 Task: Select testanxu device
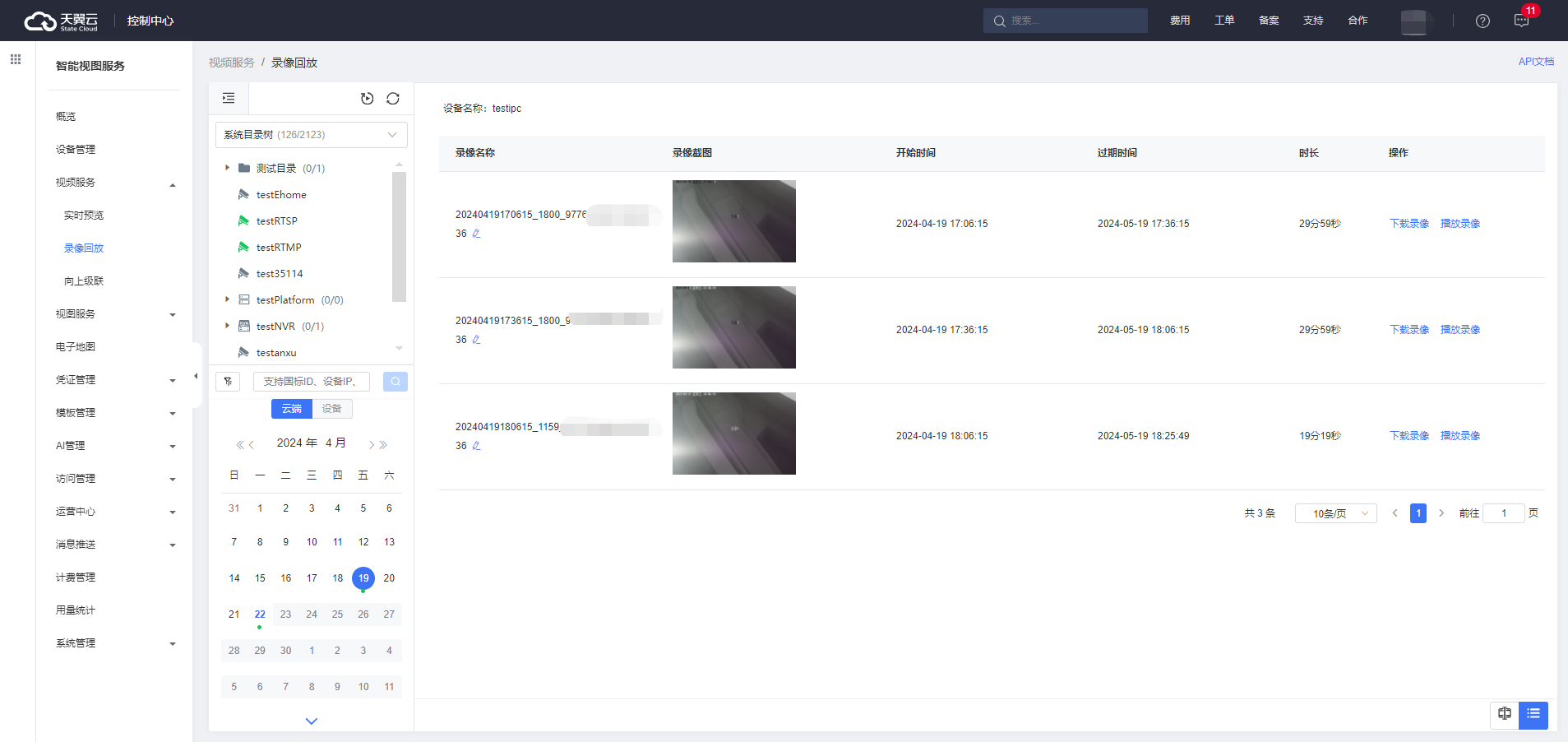275,353
